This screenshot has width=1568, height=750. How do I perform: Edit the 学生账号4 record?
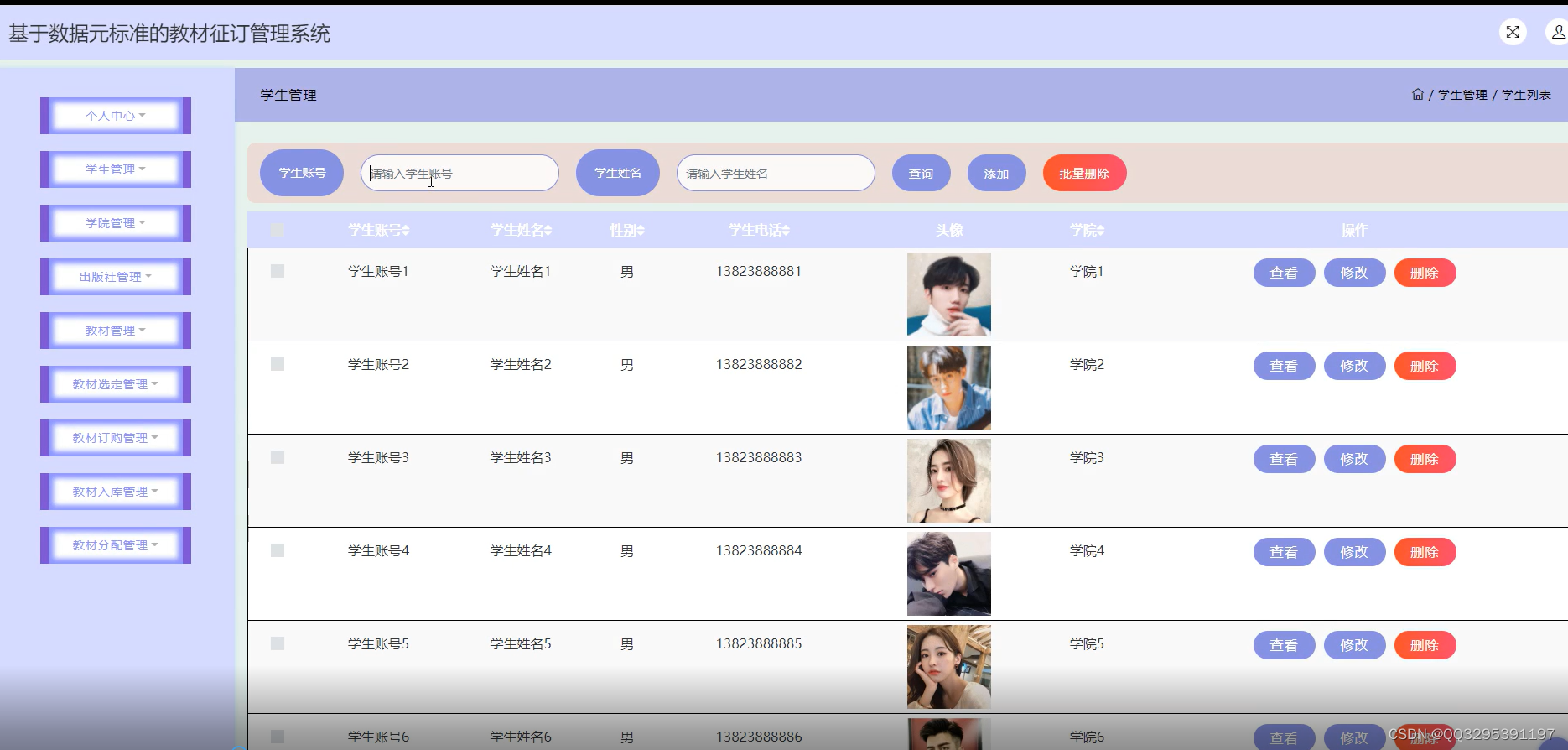pyautogui.click(x=1354, y=552)
